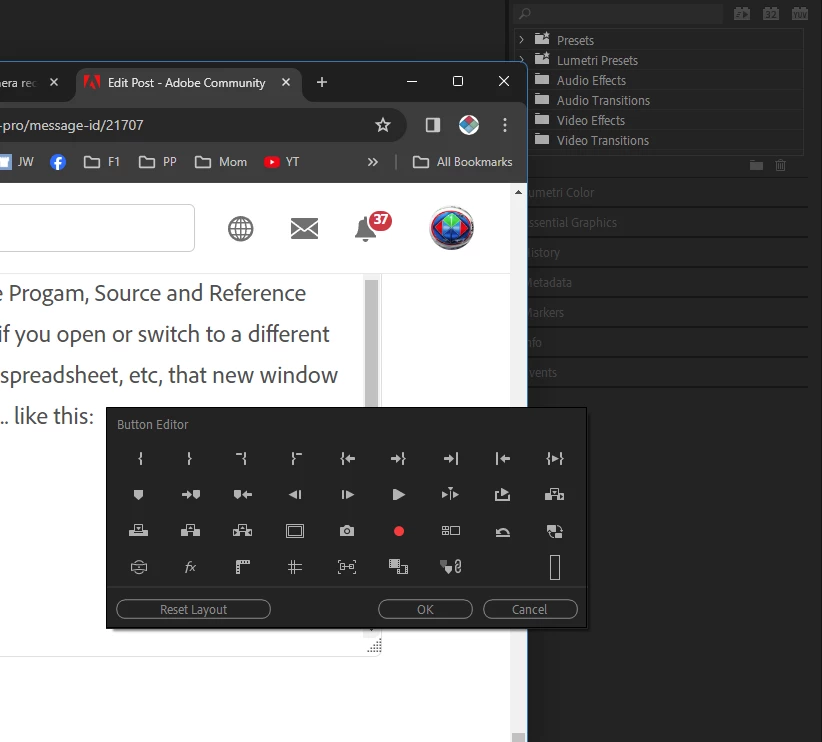This screenshot has height=742, width=822.
Task: Select the Audio Effects folder
Action: click(x=591, y=80)
